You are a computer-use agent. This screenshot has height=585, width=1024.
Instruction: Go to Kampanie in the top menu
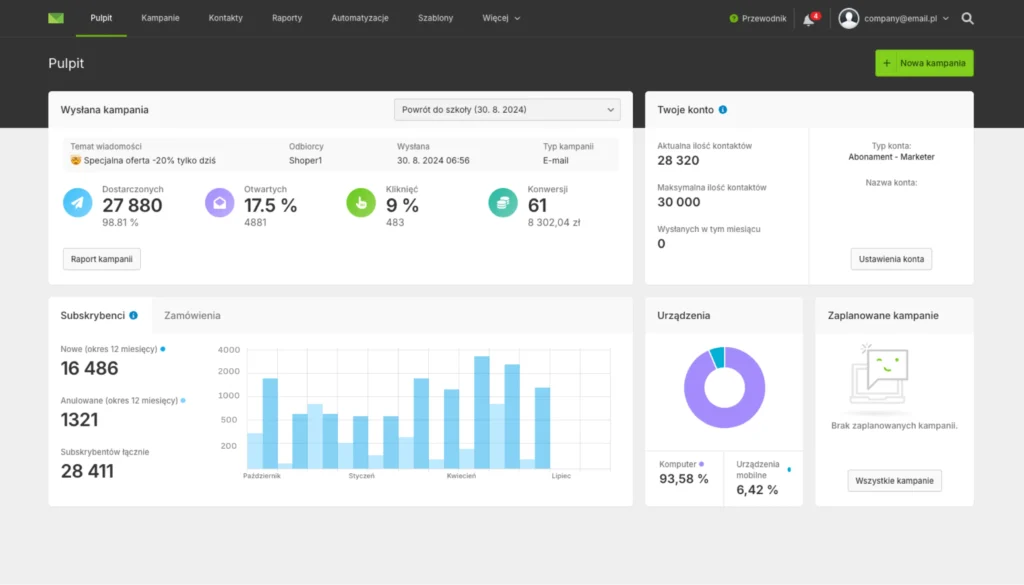161,18
